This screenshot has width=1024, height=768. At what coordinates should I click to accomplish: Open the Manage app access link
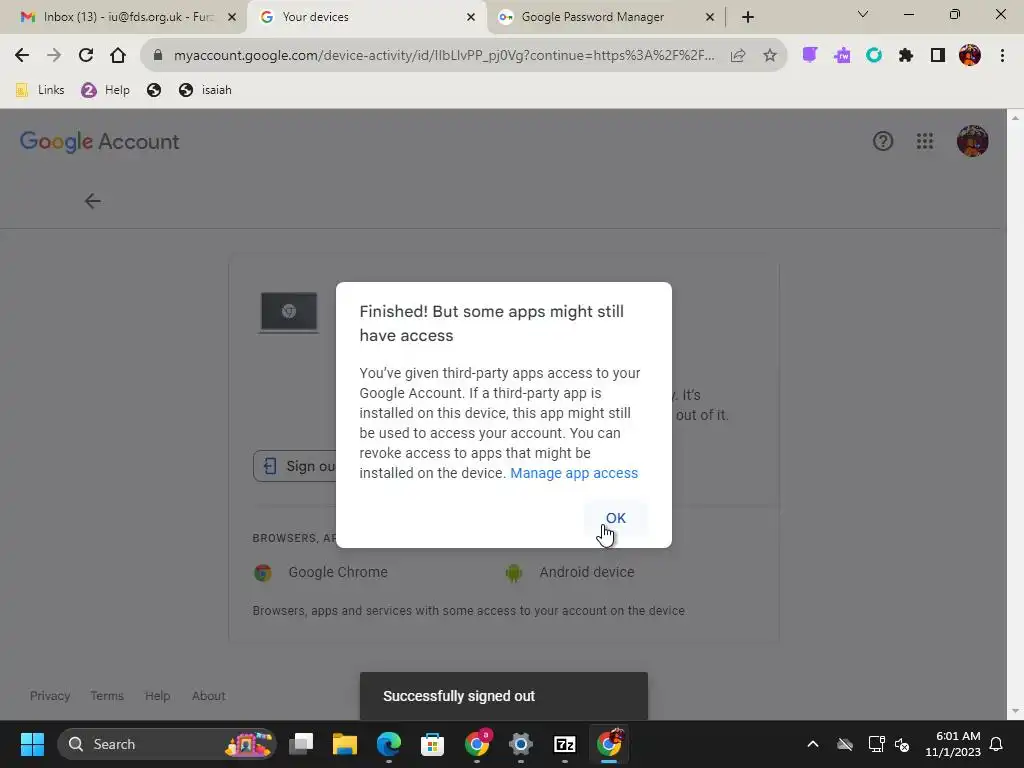coord(573,473)
